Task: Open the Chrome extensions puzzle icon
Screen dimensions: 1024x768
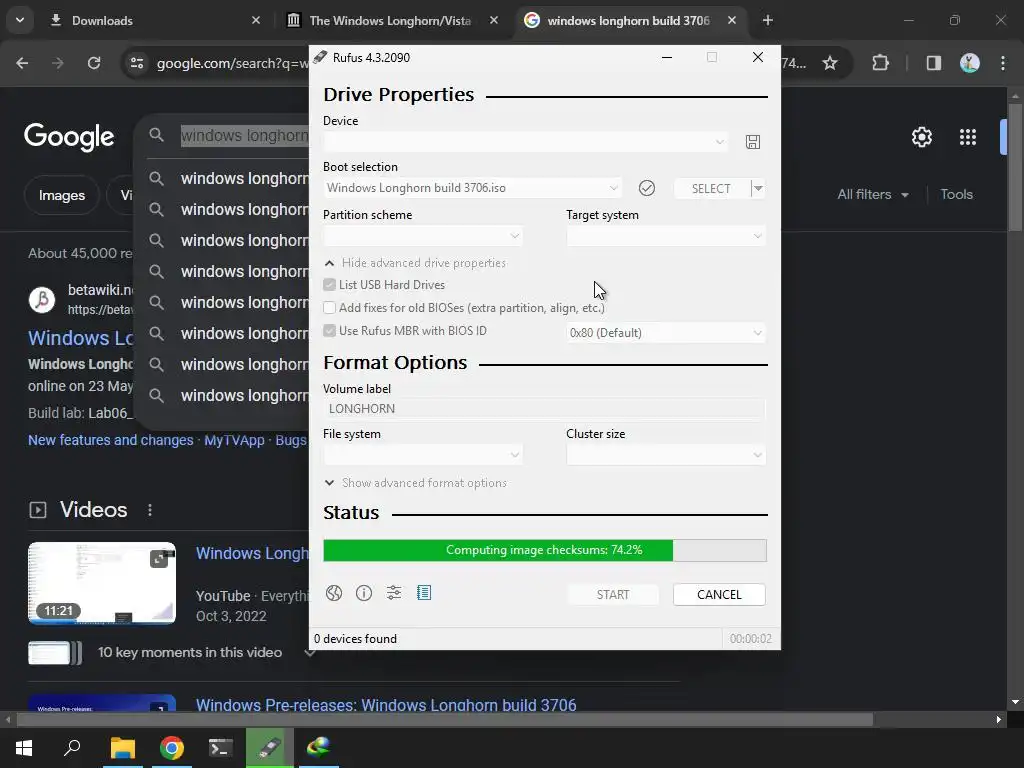Action: [x=880, y=63]
